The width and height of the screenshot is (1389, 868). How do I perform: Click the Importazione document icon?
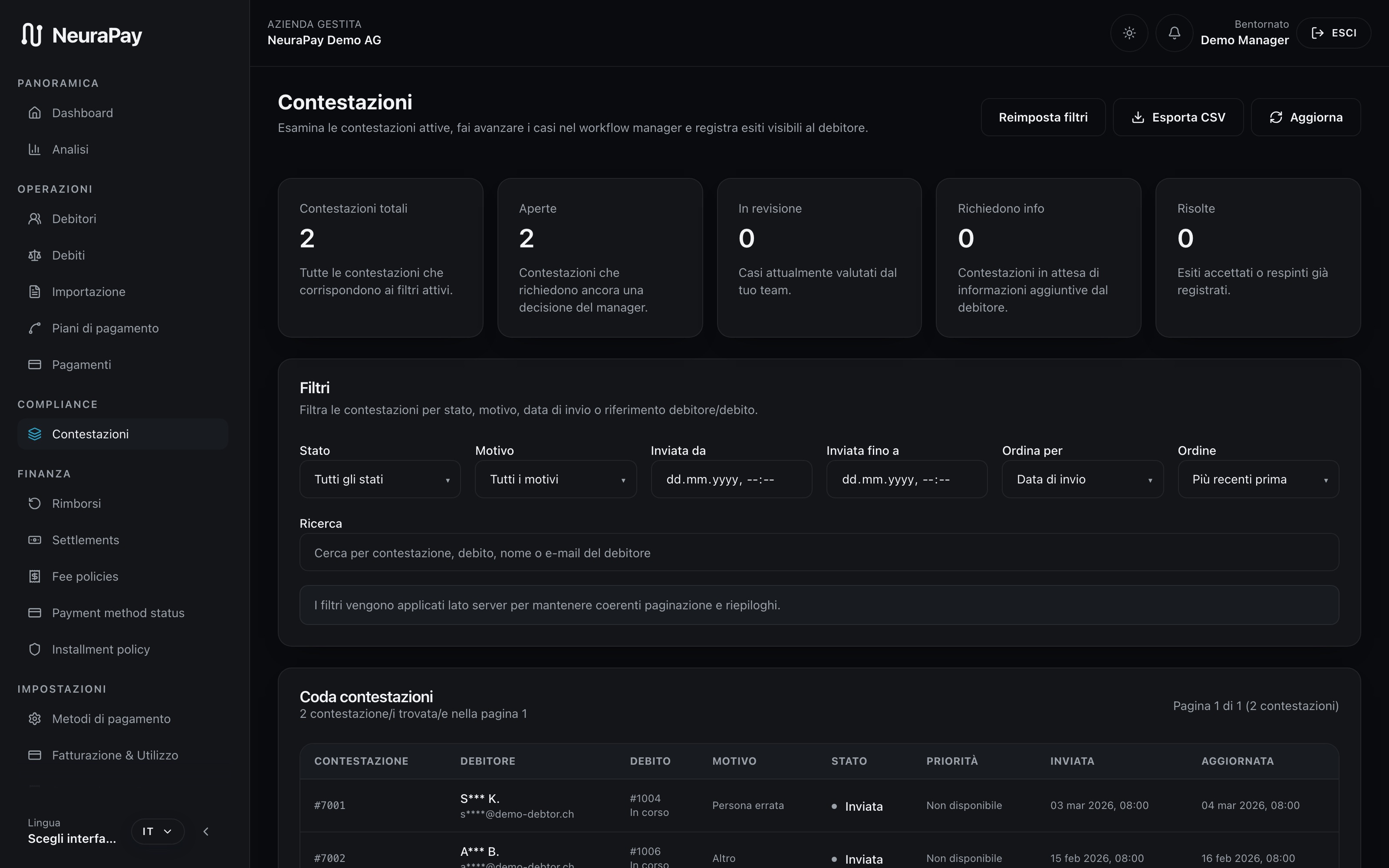point(34,292)
